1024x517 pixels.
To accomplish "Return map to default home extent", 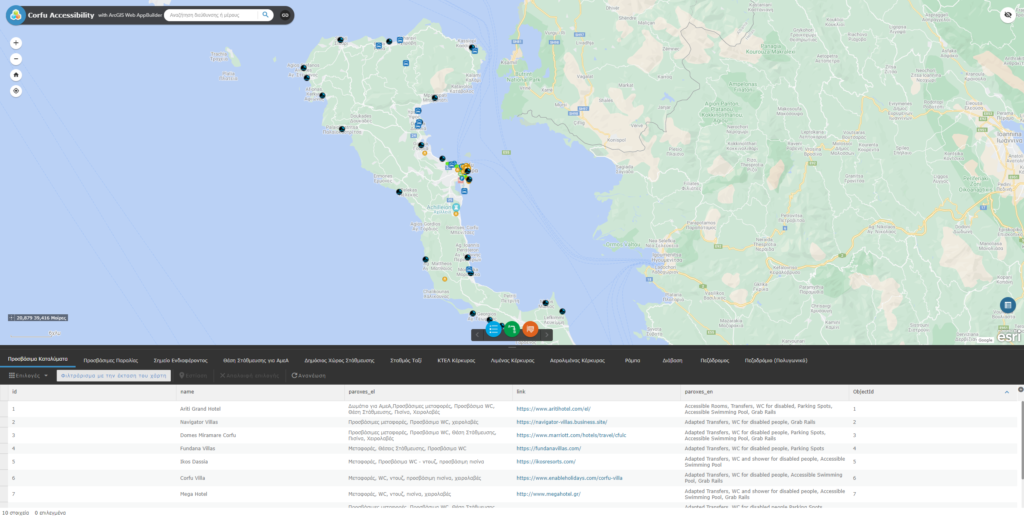I will click(x=16, y=75).
